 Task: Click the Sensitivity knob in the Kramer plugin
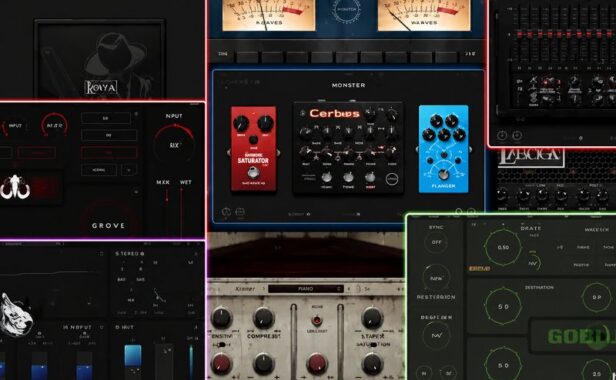(x=222, y=318)
